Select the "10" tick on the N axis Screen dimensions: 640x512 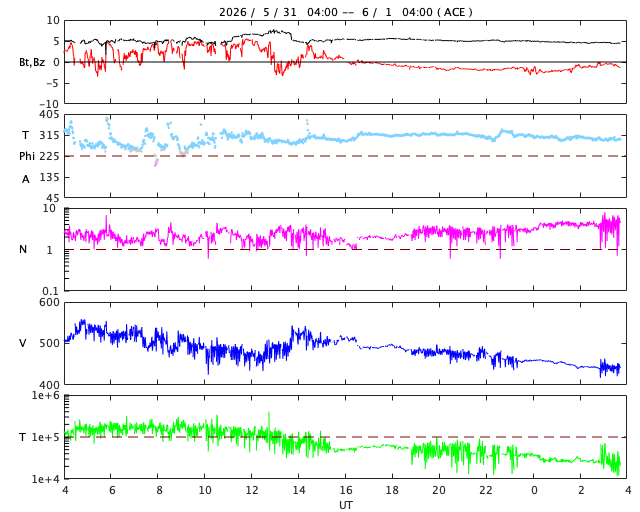tap(49, 208)
